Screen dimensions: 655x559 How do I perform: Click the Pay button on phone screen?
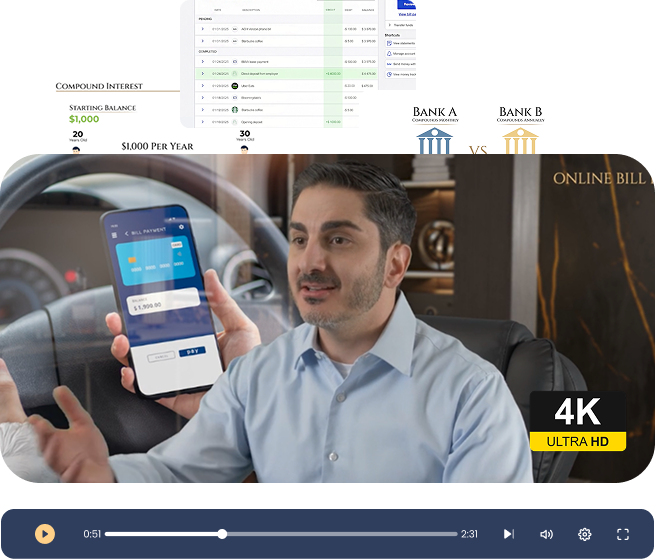(x=192, y=352)
